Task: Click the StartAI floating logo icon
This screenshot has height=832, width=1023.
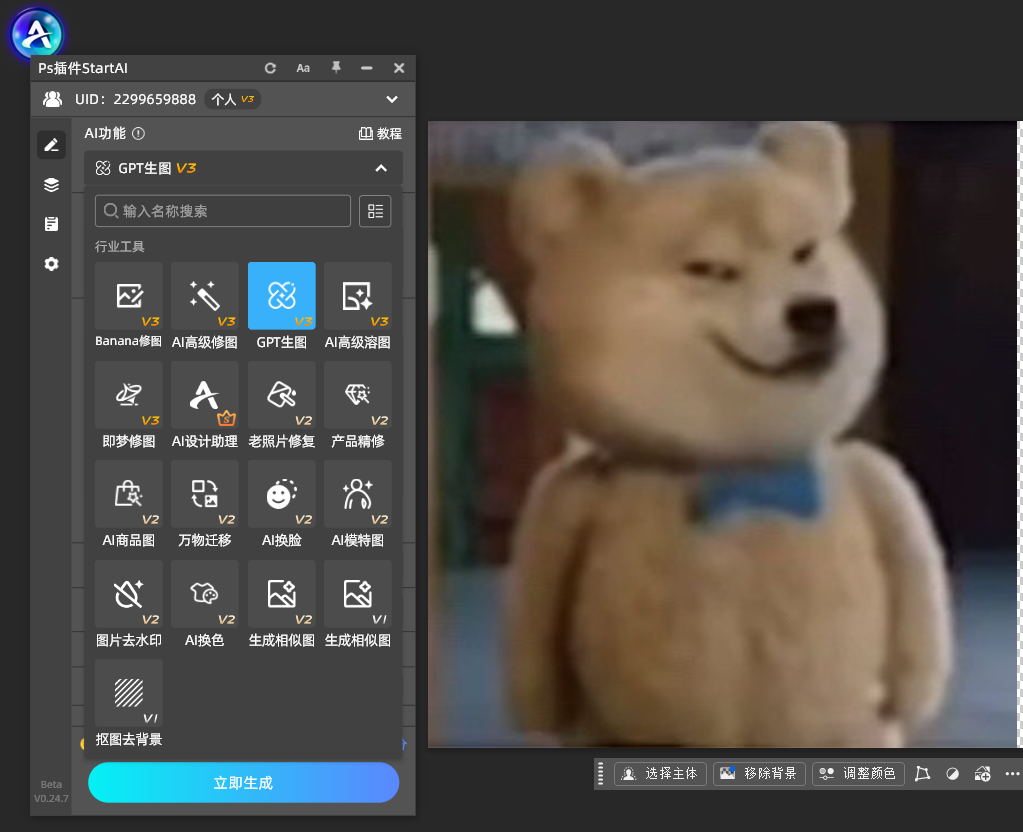Action: pos(37,34)
